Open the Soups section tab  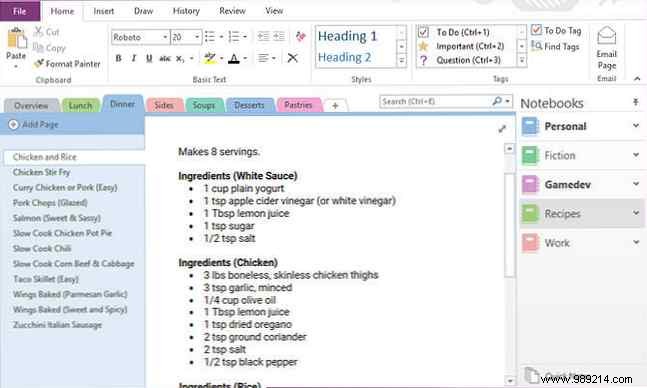click(x=204, y=105)
